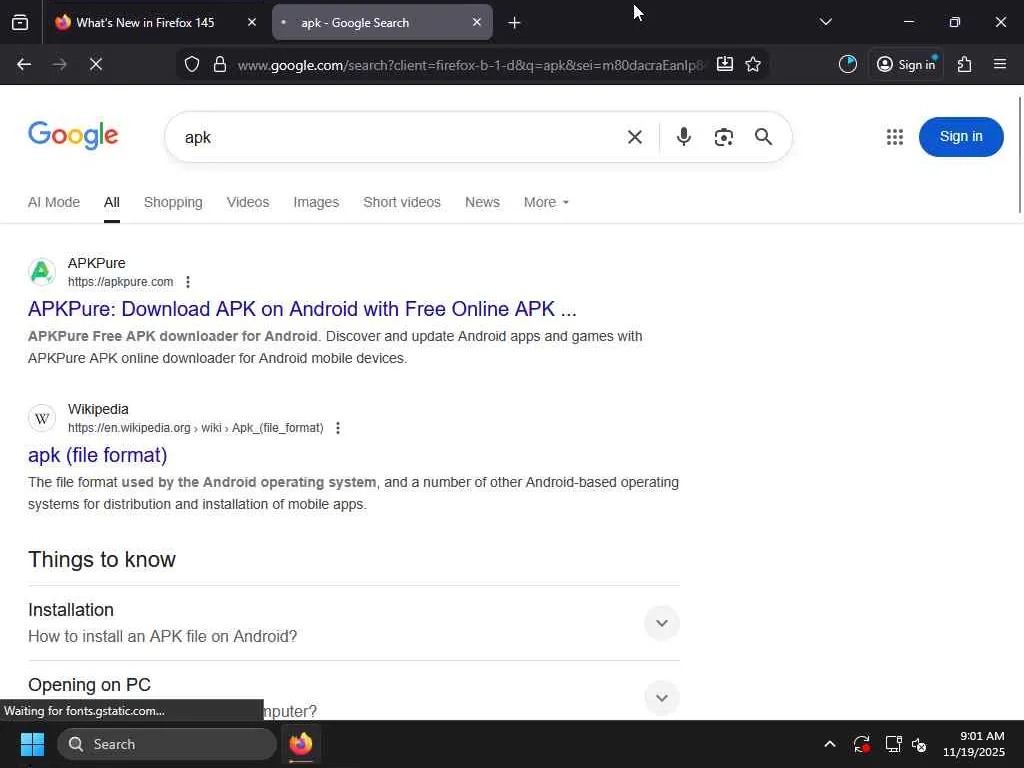The image size is (1024, 768).
Task: Click the Installation heading text
Action: click(x=71, y=610)
